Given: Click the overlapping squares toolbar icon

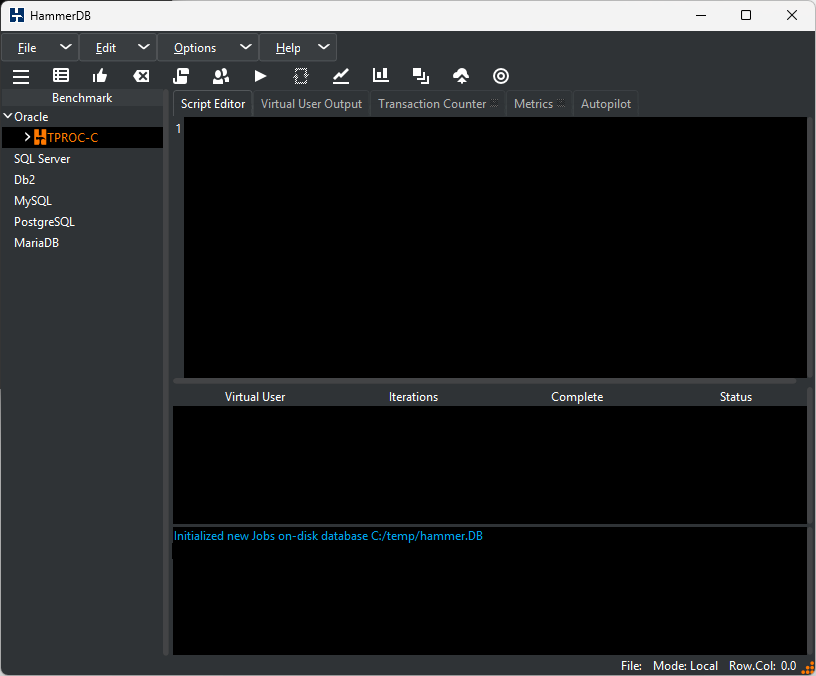Looking at the screenshot, I should coord(421,76).
